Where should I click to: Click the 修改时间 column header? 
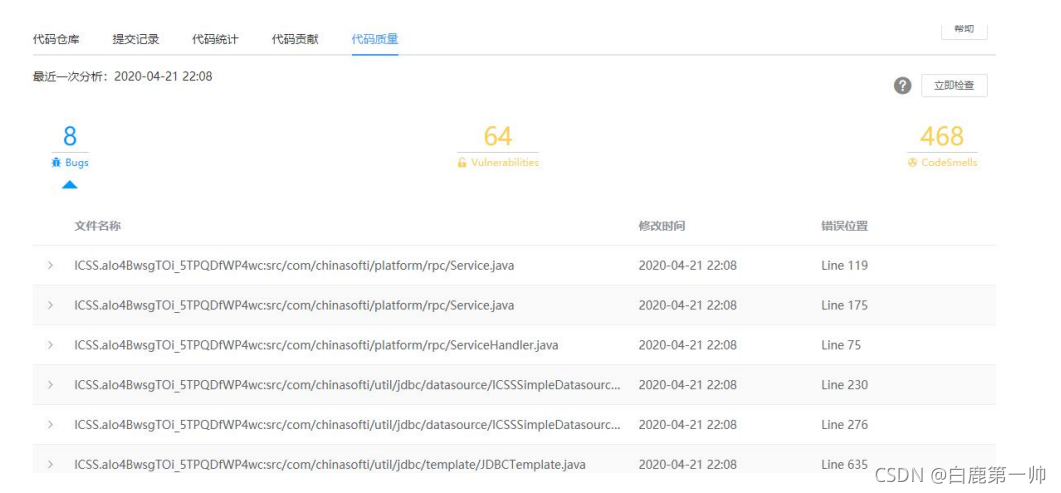point(662,226)
